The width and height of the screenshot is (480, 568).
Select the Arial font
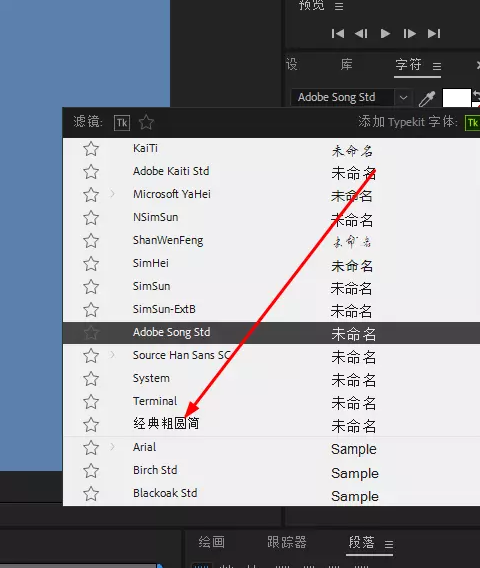[144, 447]
